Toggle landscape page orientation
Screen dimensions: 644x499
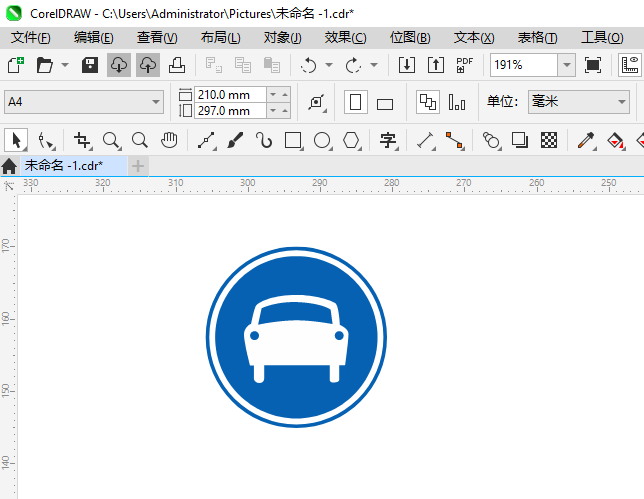click(x=385, y=103)
